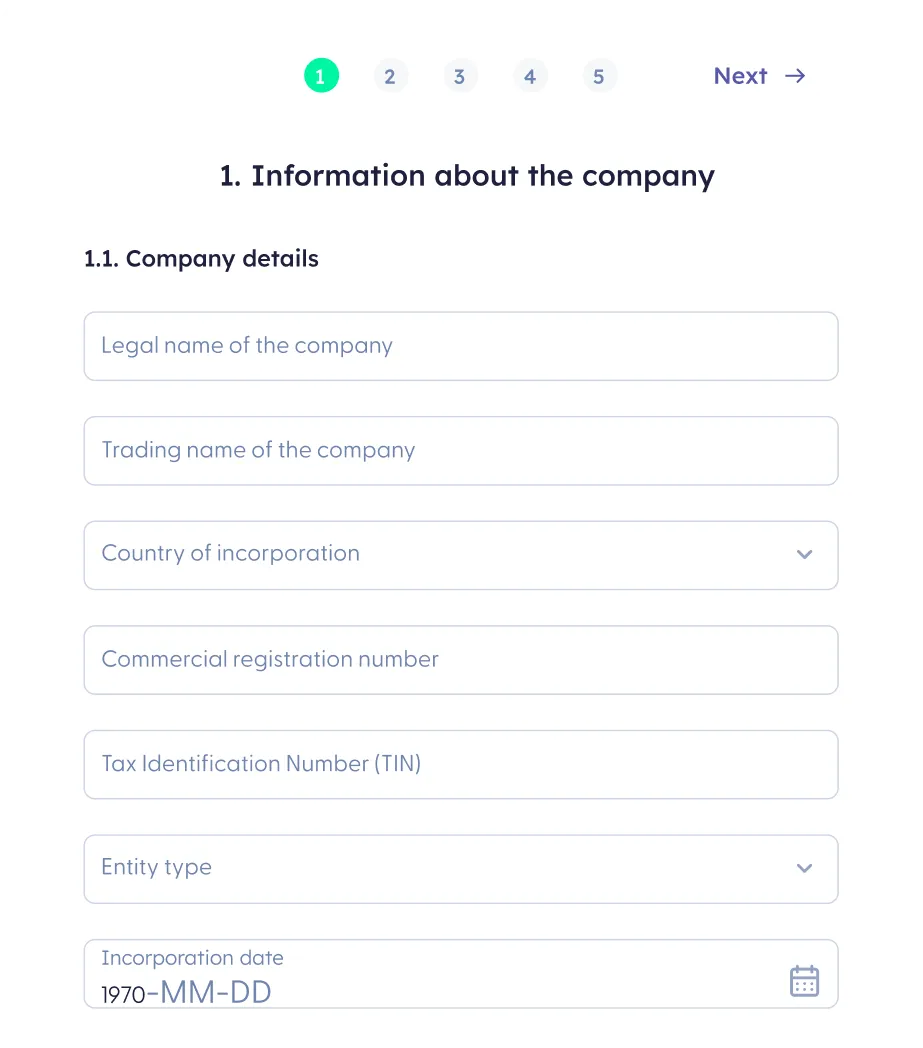This screenshot has width=923, height=1048.
Task: Click the Next button
Action: click(740, 76)
